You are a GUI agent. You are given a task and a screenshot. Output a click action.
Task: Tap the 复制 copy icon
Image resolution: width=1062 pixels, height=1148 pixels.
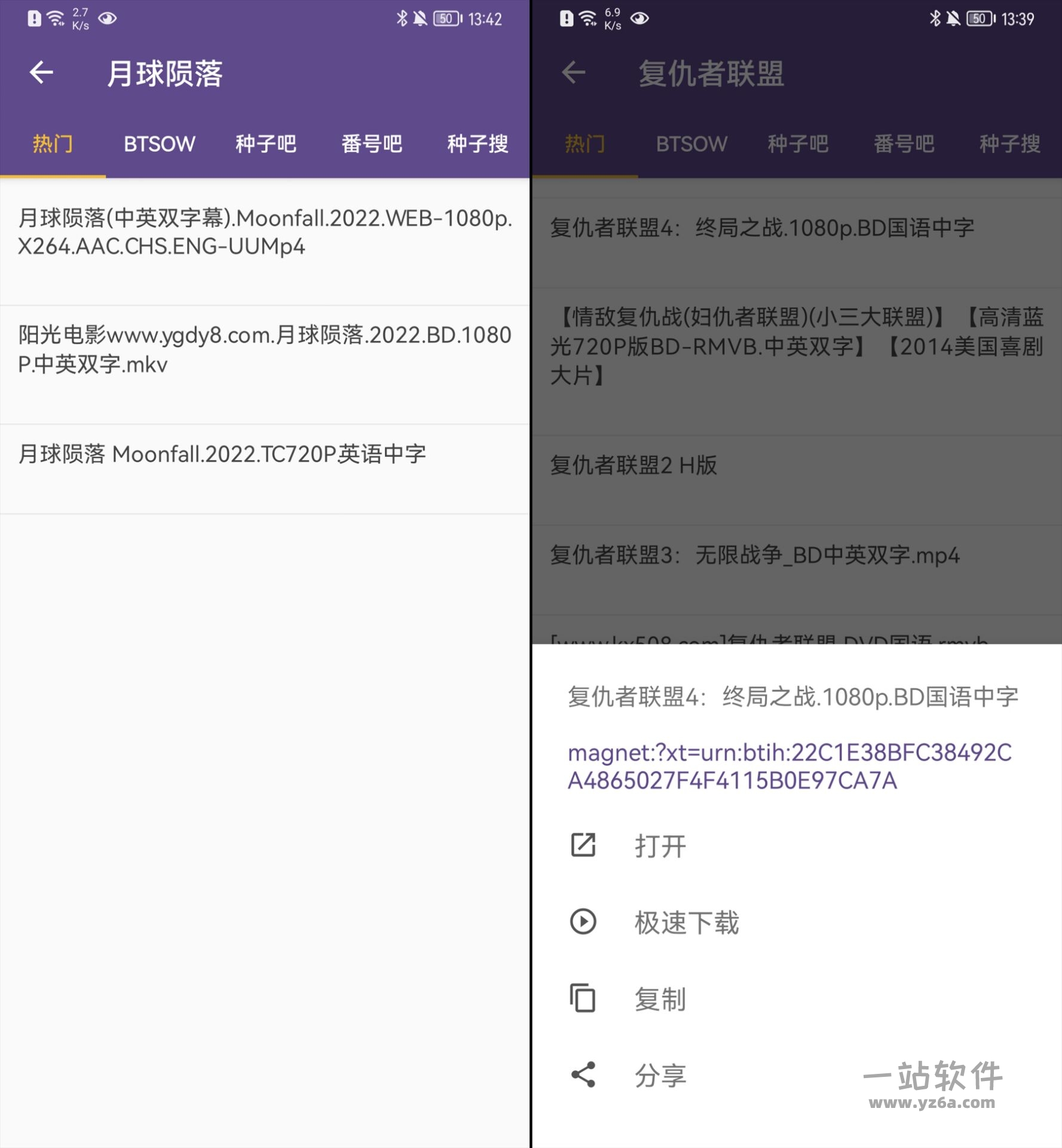coord(583,998)
